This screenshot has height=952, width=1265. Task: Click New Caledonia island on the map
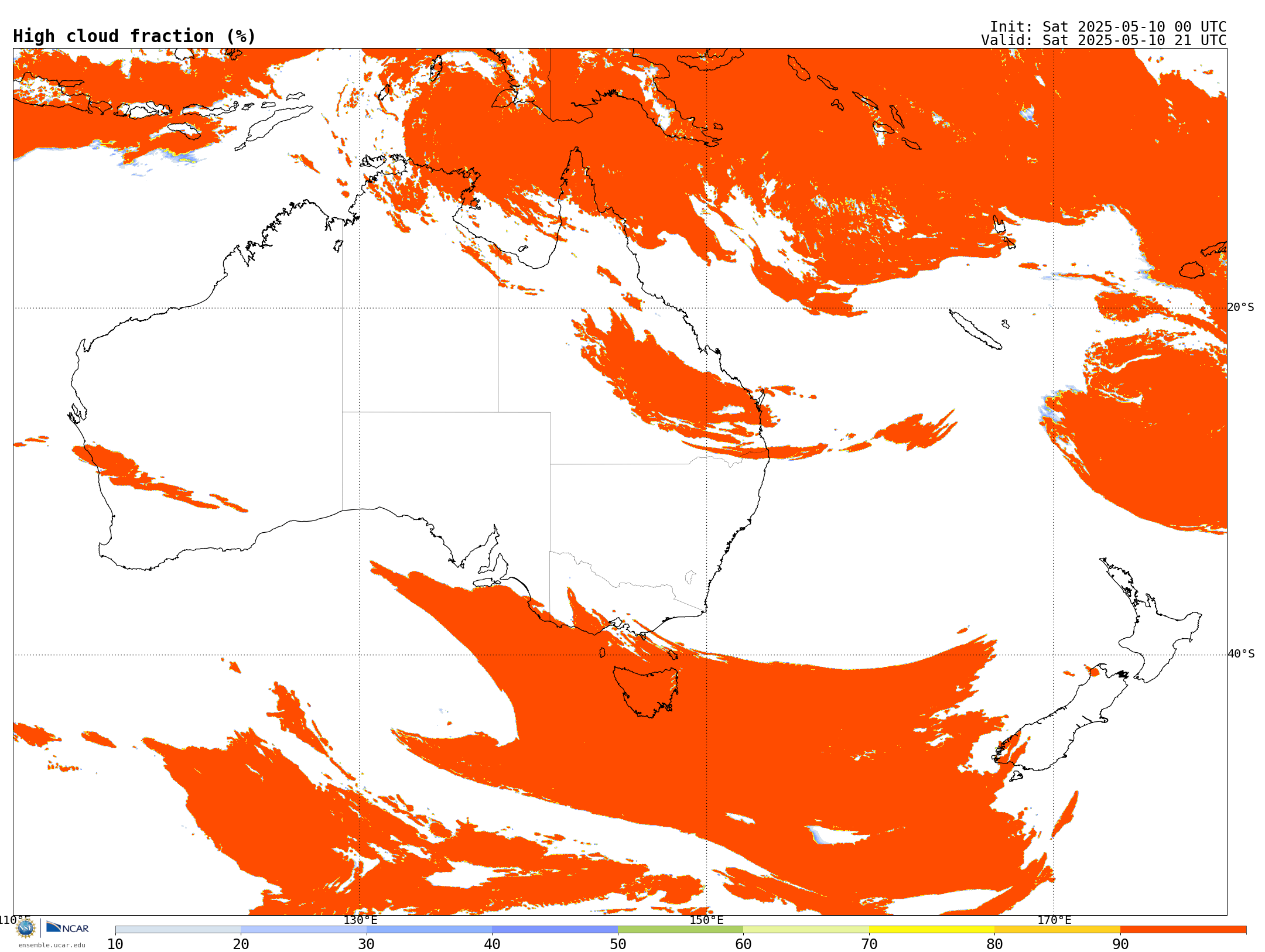tap(975, 330)
